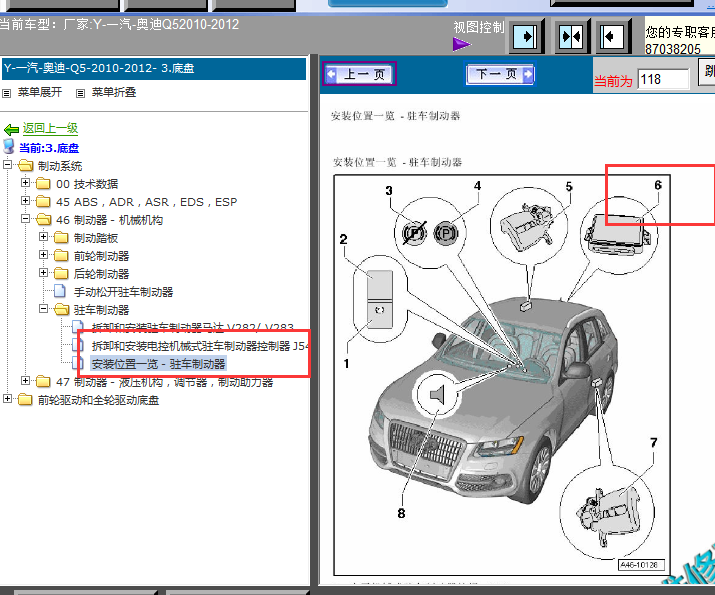
Task: Click 当前车型 vehicle model text
Action: point(119,24)
